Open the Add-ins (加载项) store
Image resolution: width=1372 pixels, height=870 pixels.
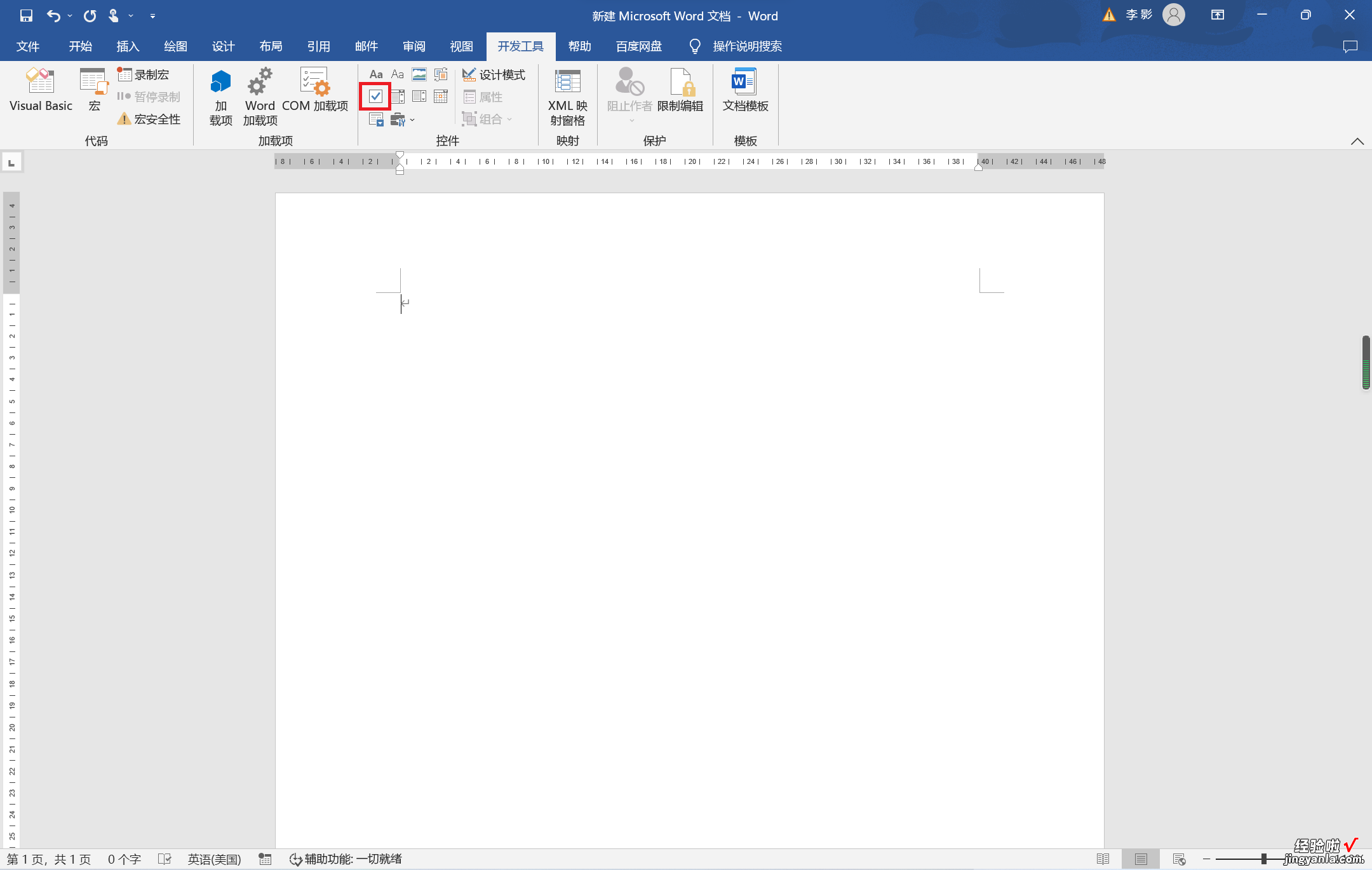tap(220, 97)
